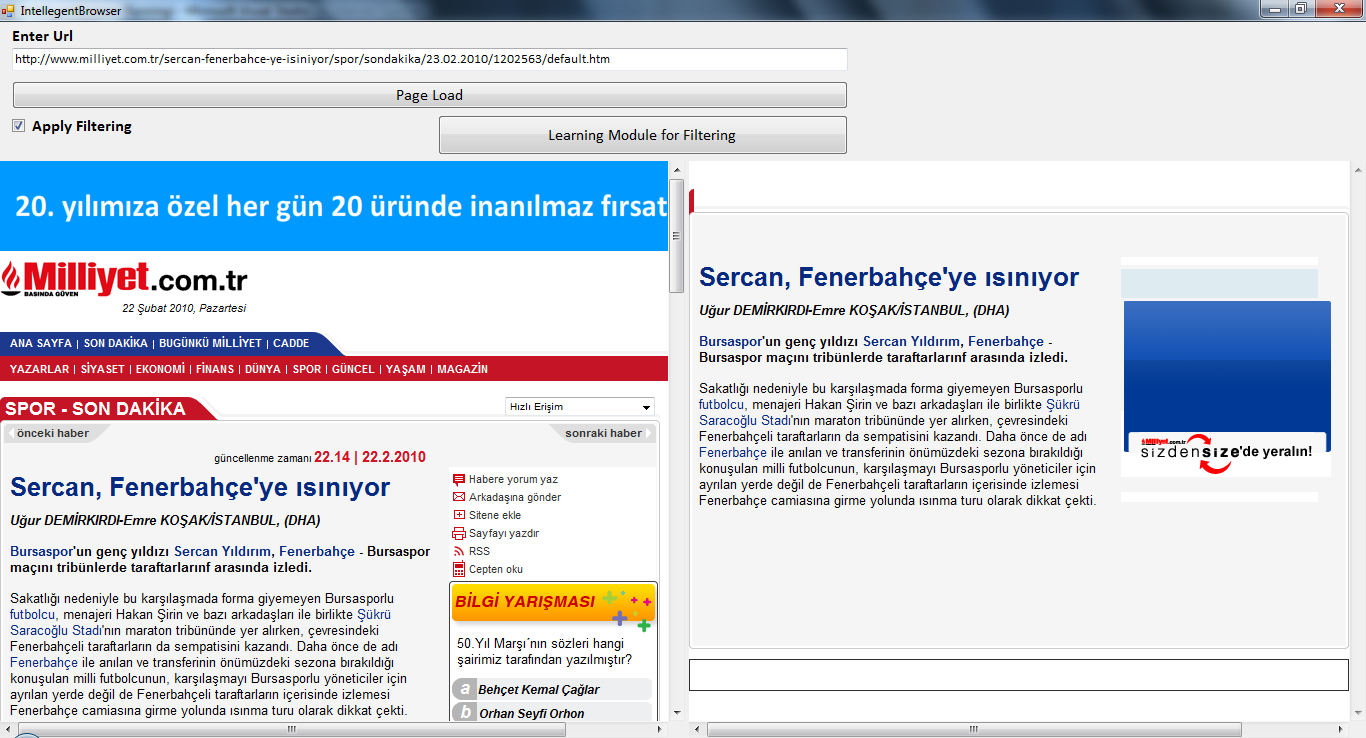Open BUGÜNKÜ MİLLİYET menu item
The height and width of the screenshot is (738, 1366).
point(210,343)
